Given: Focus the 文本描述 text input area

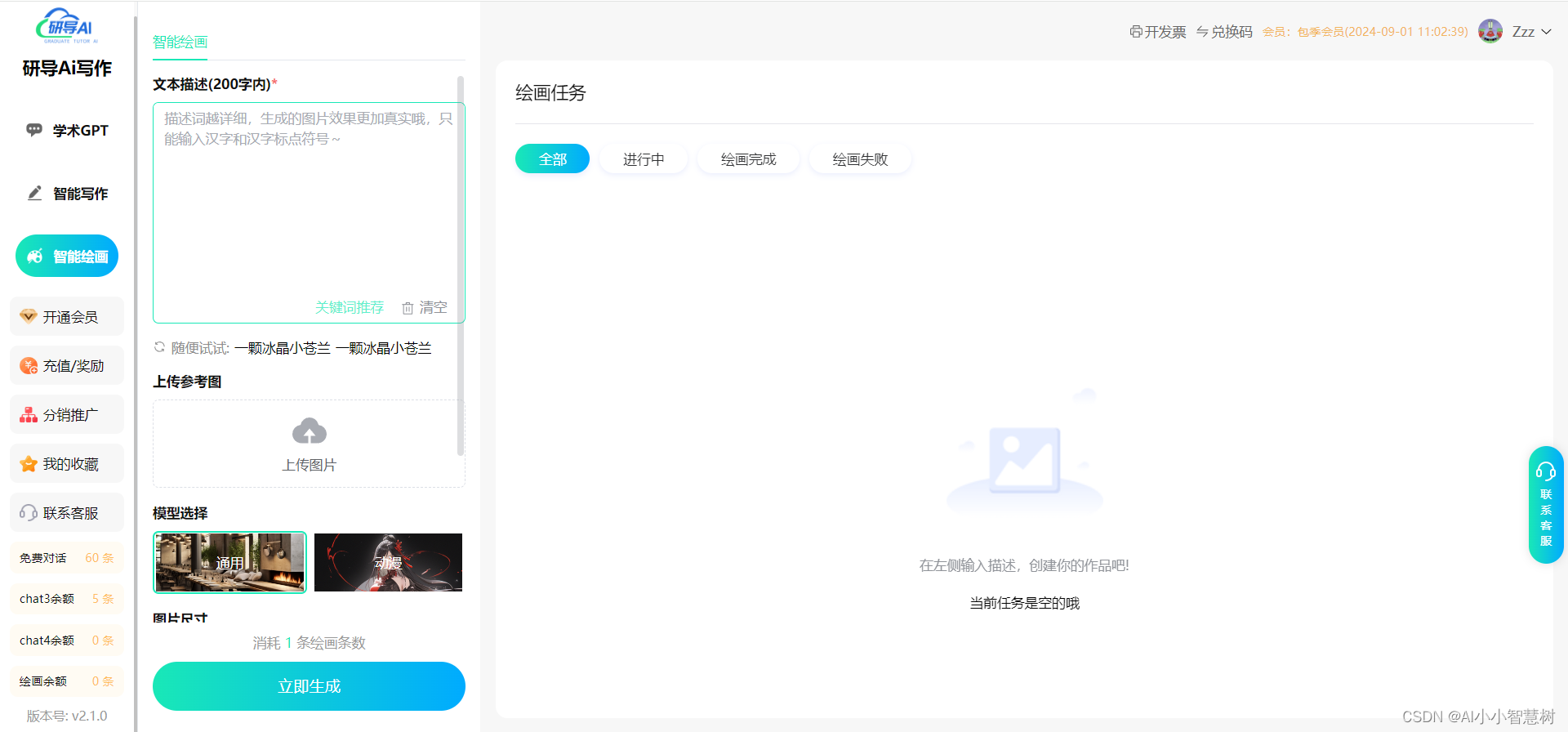Looking at the screenshot, I should (309, 212).
